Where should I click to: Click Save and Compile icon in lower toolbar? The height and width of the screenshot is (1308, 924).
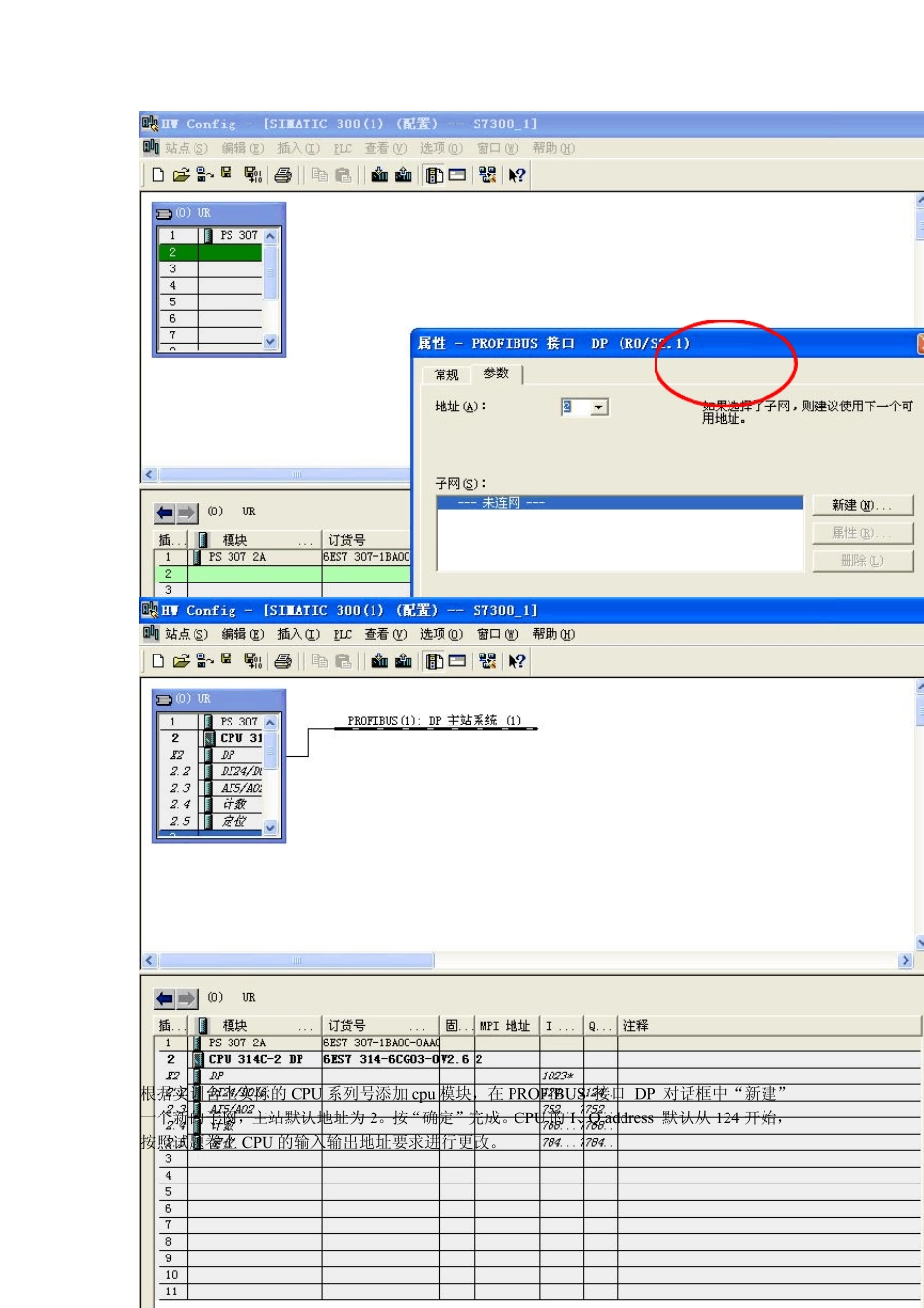point(253,661)
